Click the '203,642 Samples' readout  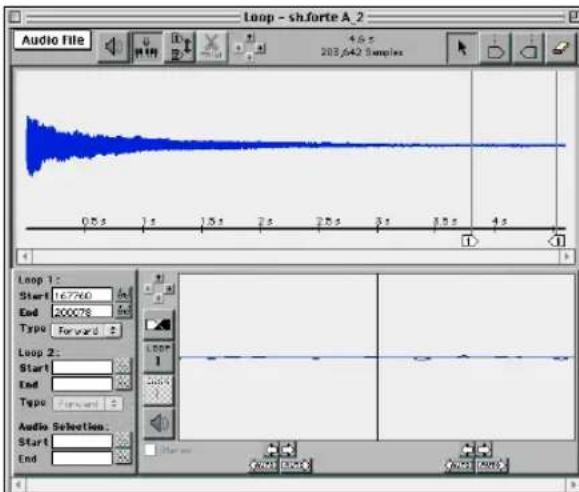(x=362, y=52)
